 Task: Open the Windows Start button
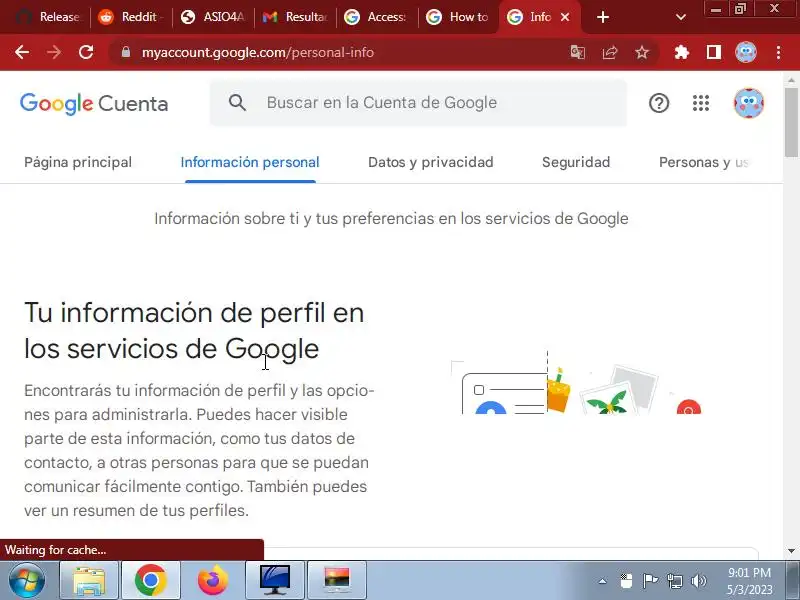27,581
